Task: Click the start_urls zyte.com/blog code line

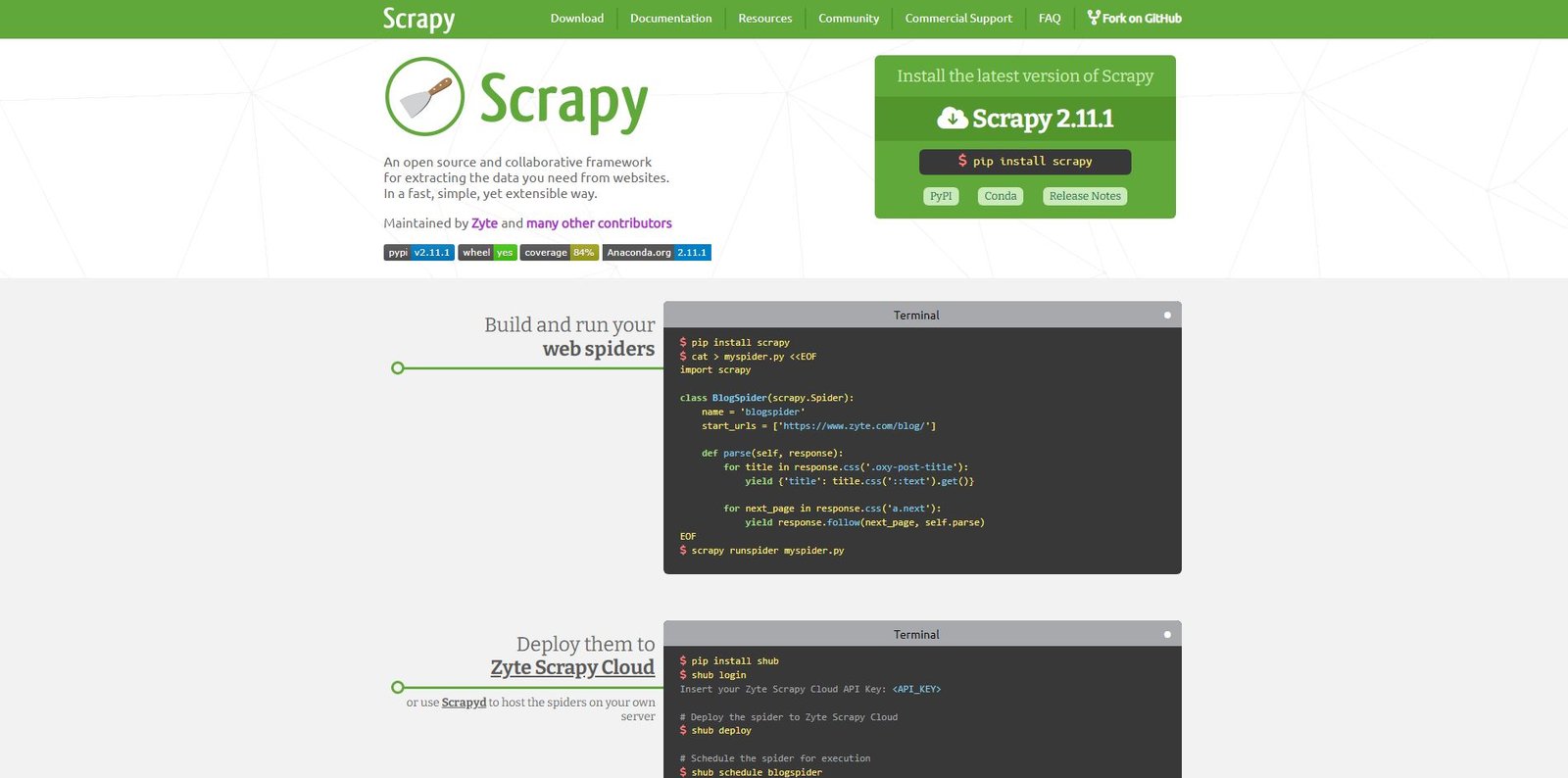Action: (x=818, y=426)
